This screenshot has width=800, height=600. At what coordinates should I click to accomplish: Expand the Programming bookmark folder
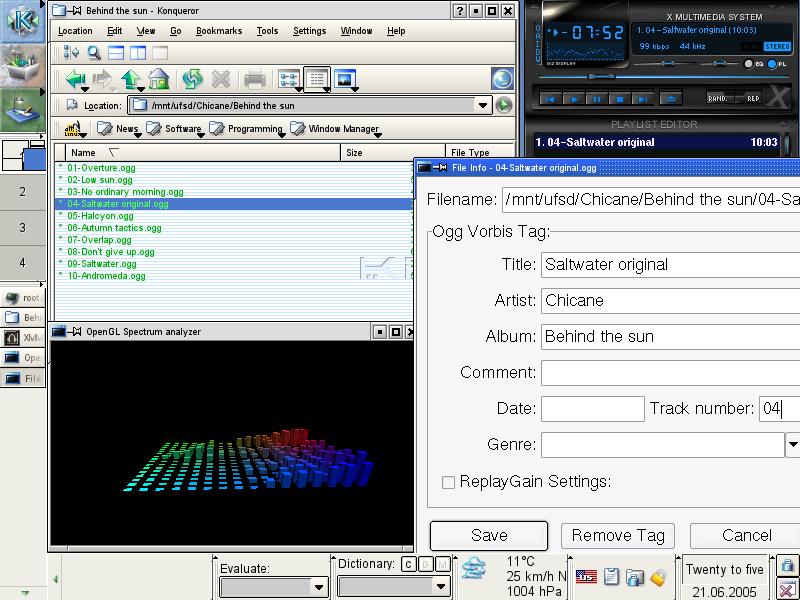pos(246,129)
